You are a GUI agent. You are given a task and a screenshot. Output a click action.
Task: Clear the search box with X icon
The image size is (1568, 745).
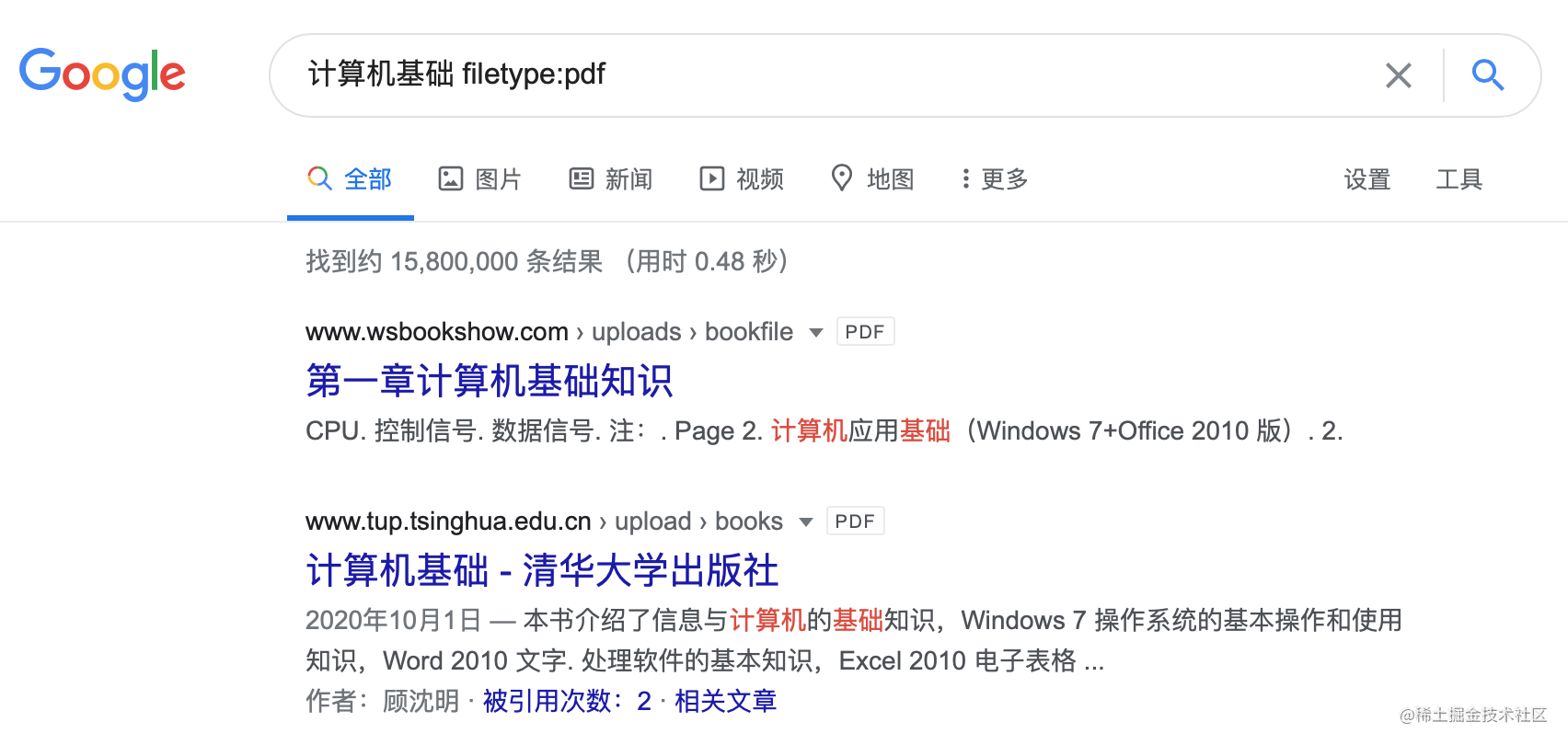tap(1398, 75)
